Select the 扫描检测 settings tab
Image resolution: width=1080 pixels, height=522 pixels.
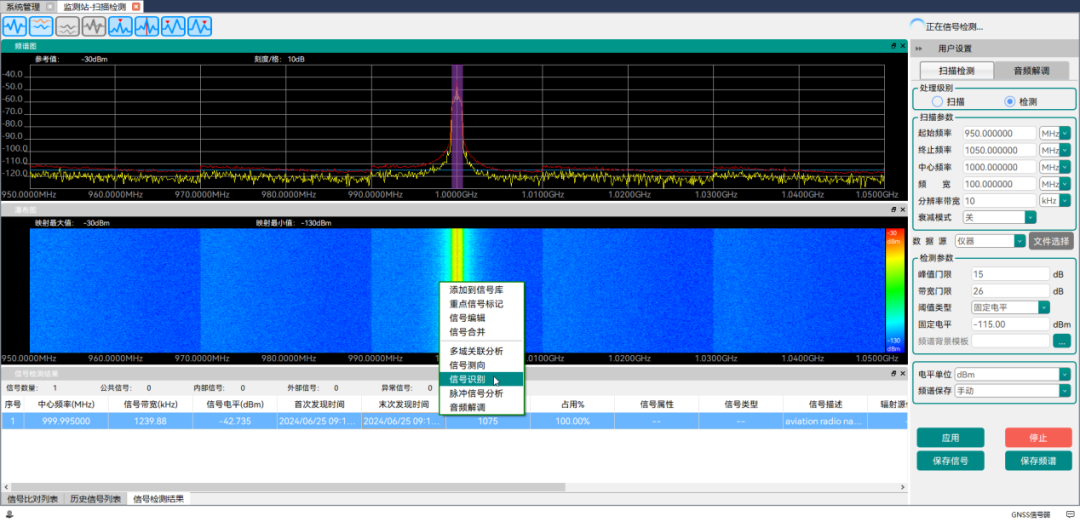(957, 71)
